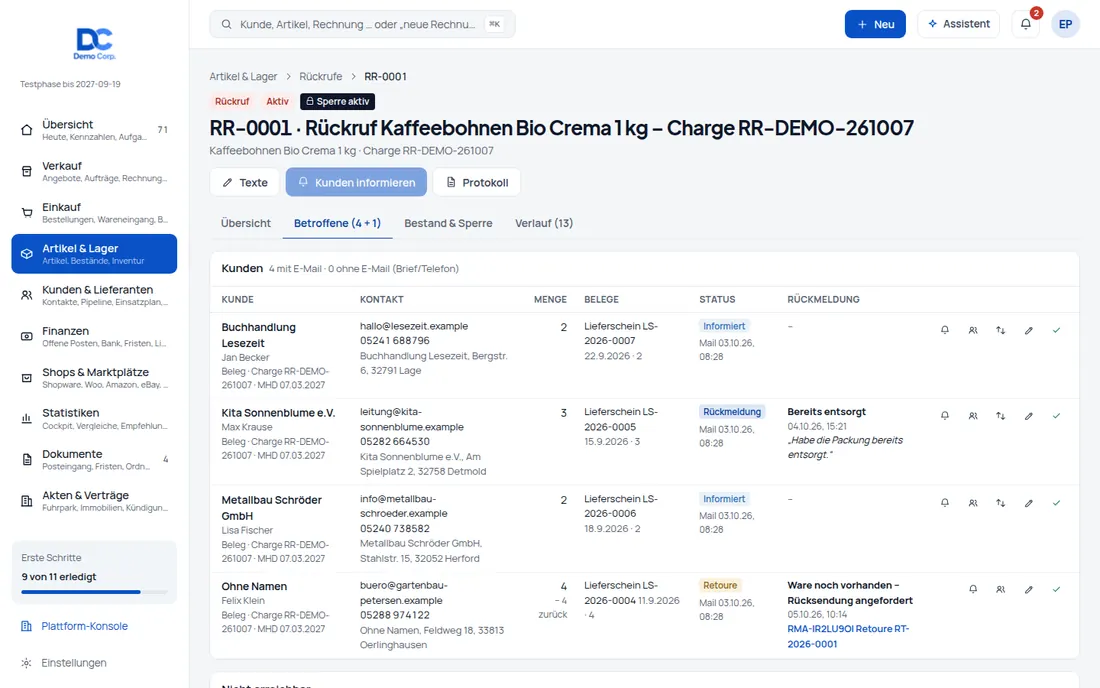Click customer name Kita Sonnenblume e.V.
1100x688 pixels.
tap(279, 412)
